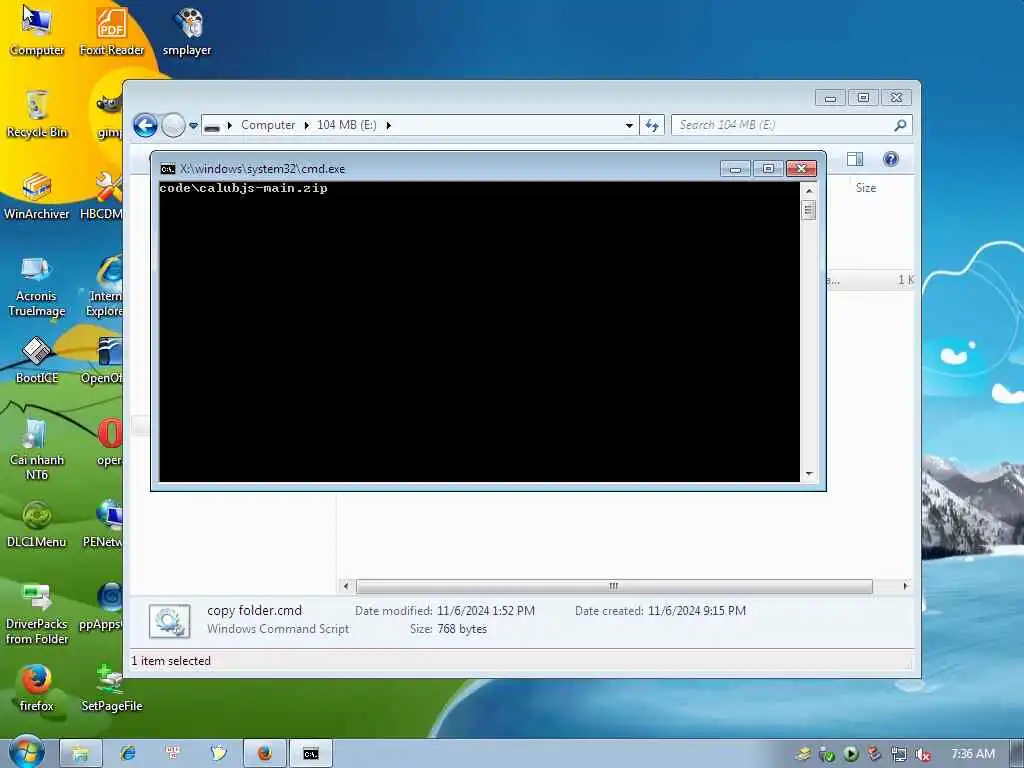This screenshot has width=1024, height=768.
Task: Open the Internet Explorer desktop icon
Action: (104, 286)
